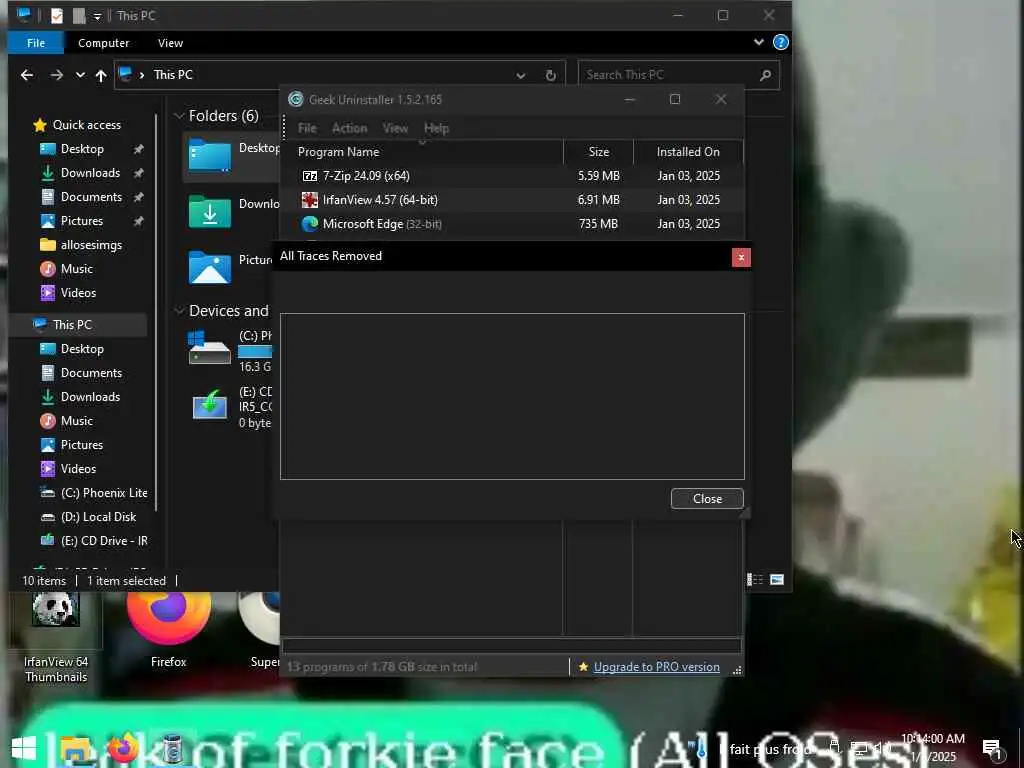Click Explorer Back arrow
Screen dimensions: 1024x768
[27, 75]
